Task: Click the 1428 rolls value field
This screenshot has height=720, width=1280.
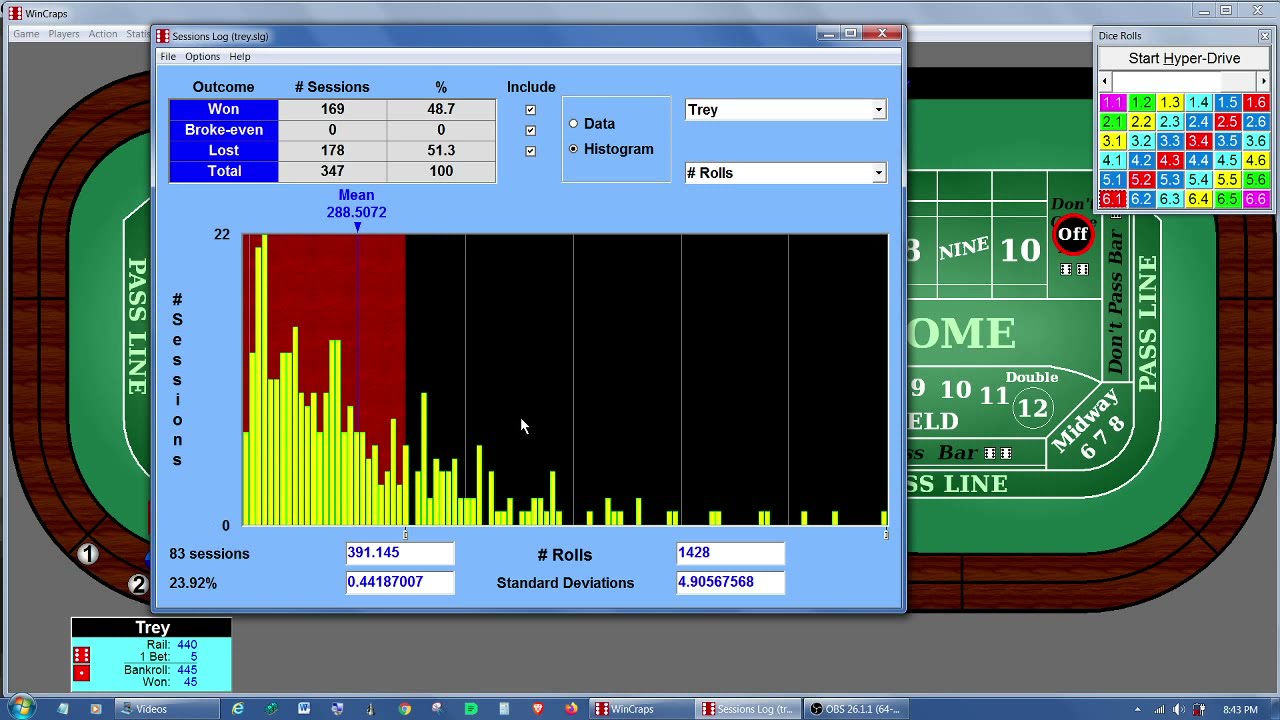Action: coord(730,553)
